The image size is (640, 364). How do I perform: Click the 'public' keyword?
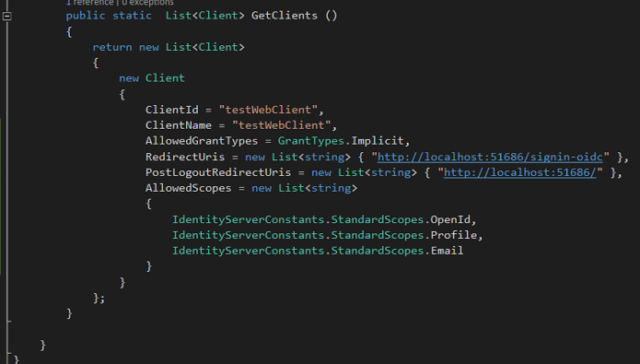(x=86, y=16)
